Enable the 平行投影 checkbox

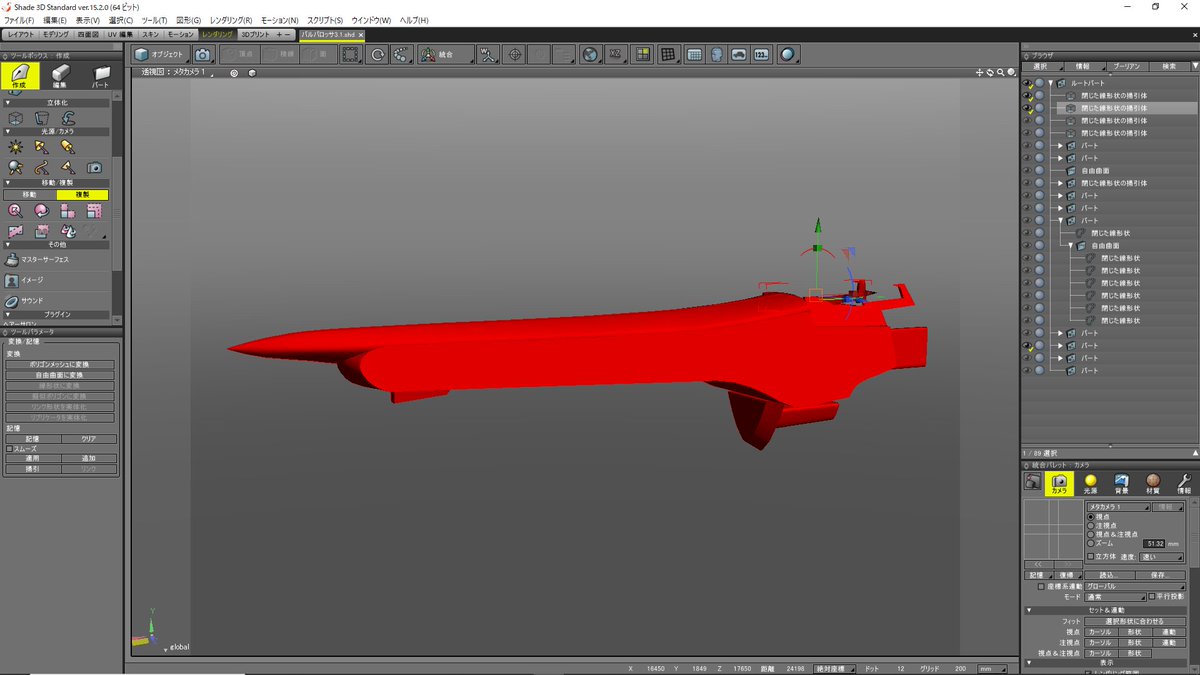pyautogui.click(x=1152, y=596)
